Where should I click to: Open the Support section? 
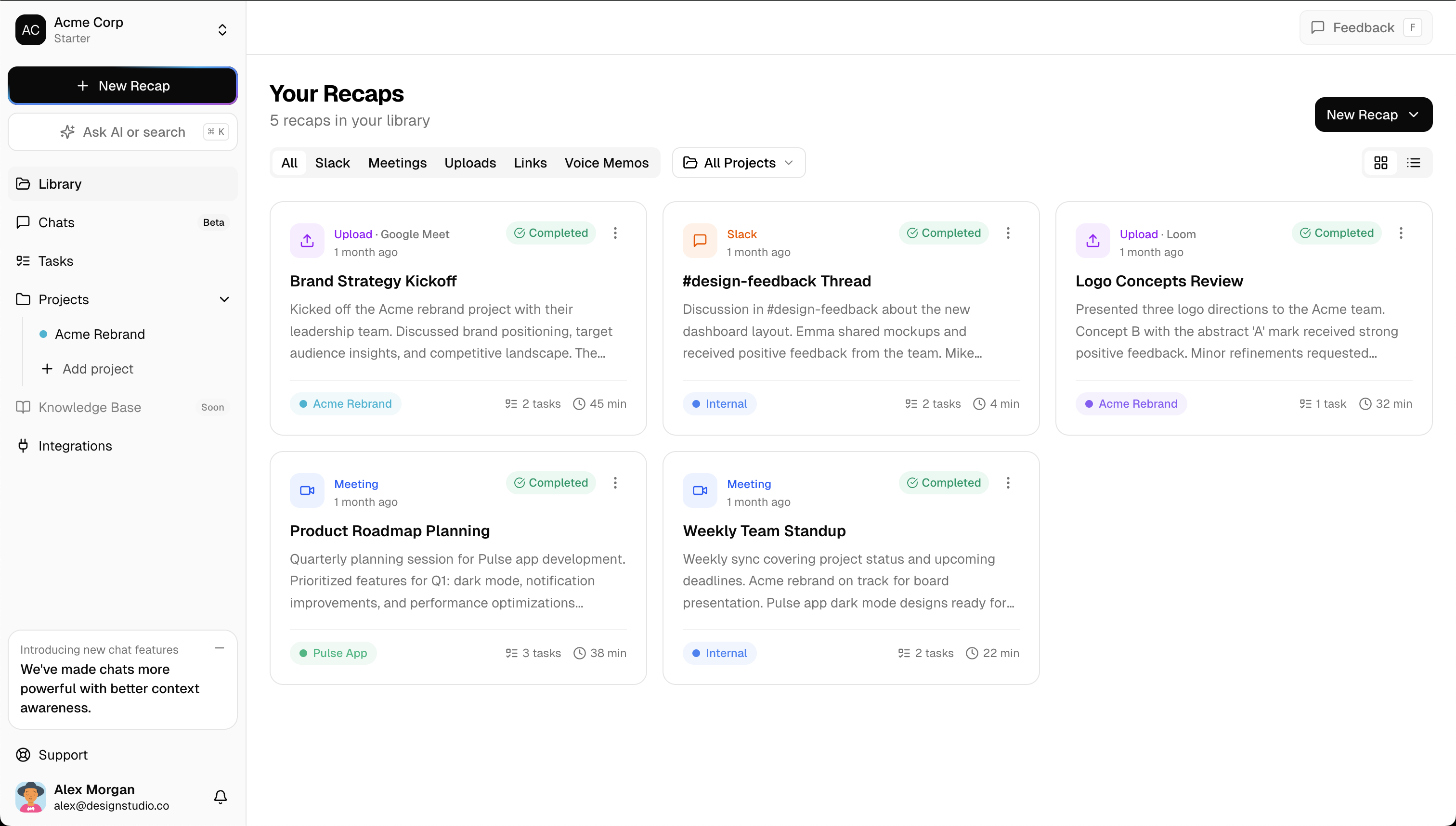coord(63,755)
